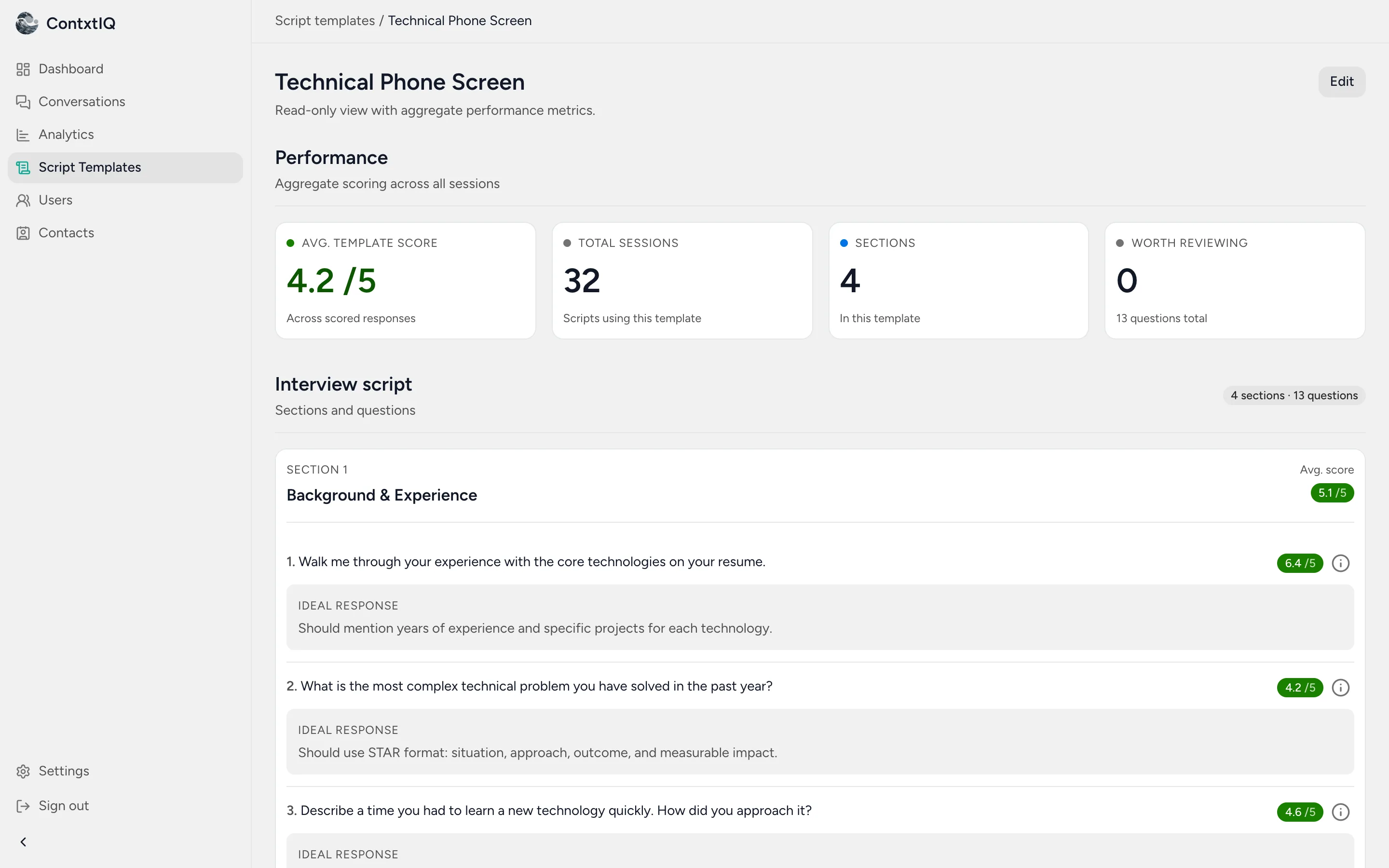Click the Interview script heading
The height and width of the screenshot is (868, 1389).
click(343, 385)
